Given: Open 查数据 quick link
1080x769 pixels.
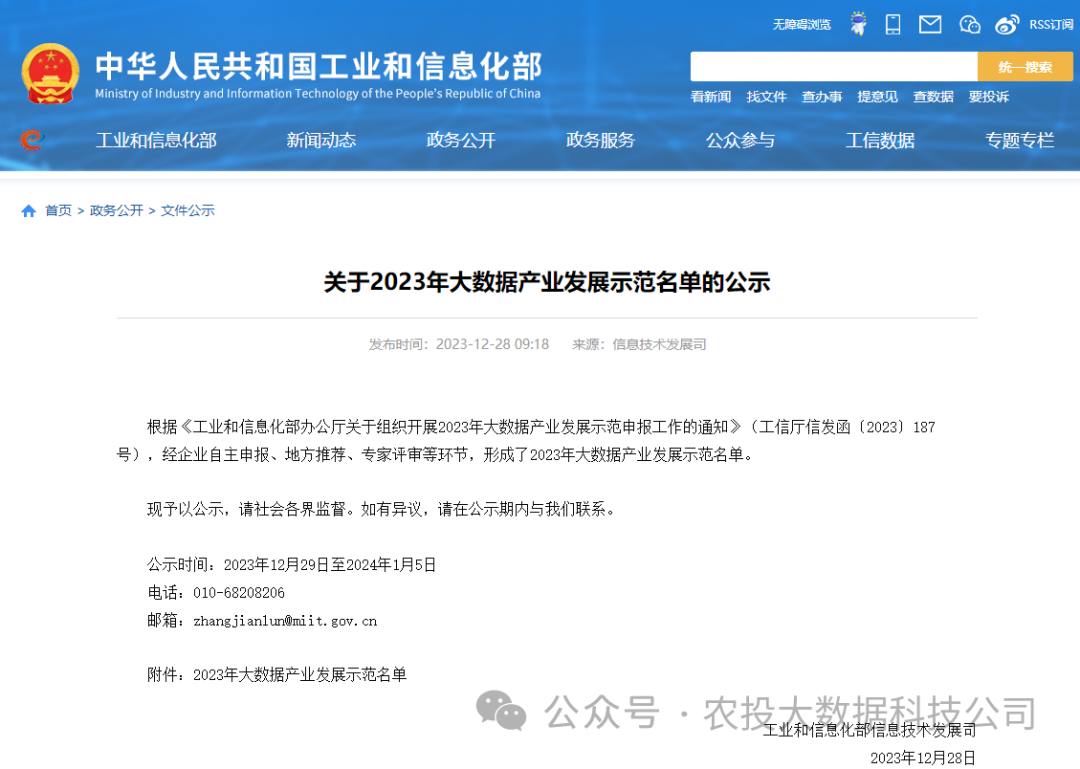Looking at the screenshot, I should tap(933, 96).
